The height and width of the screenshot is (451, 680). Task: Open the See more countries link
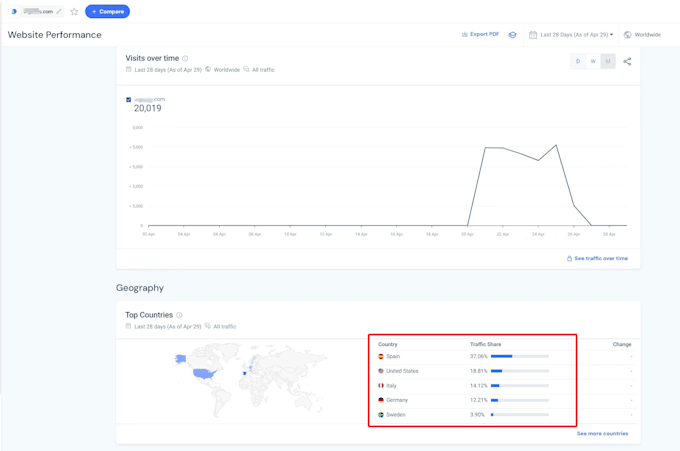(602, 434)
